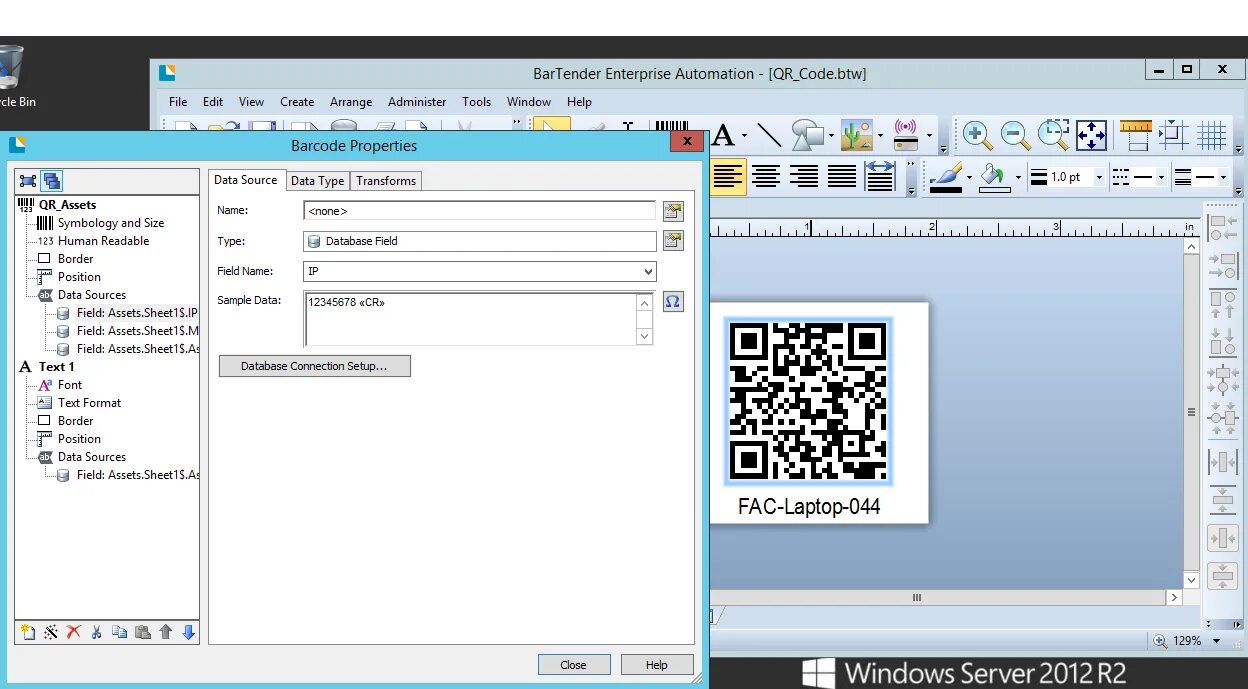
Task: Click the change name icon beside Name
Action: (673, 211)
